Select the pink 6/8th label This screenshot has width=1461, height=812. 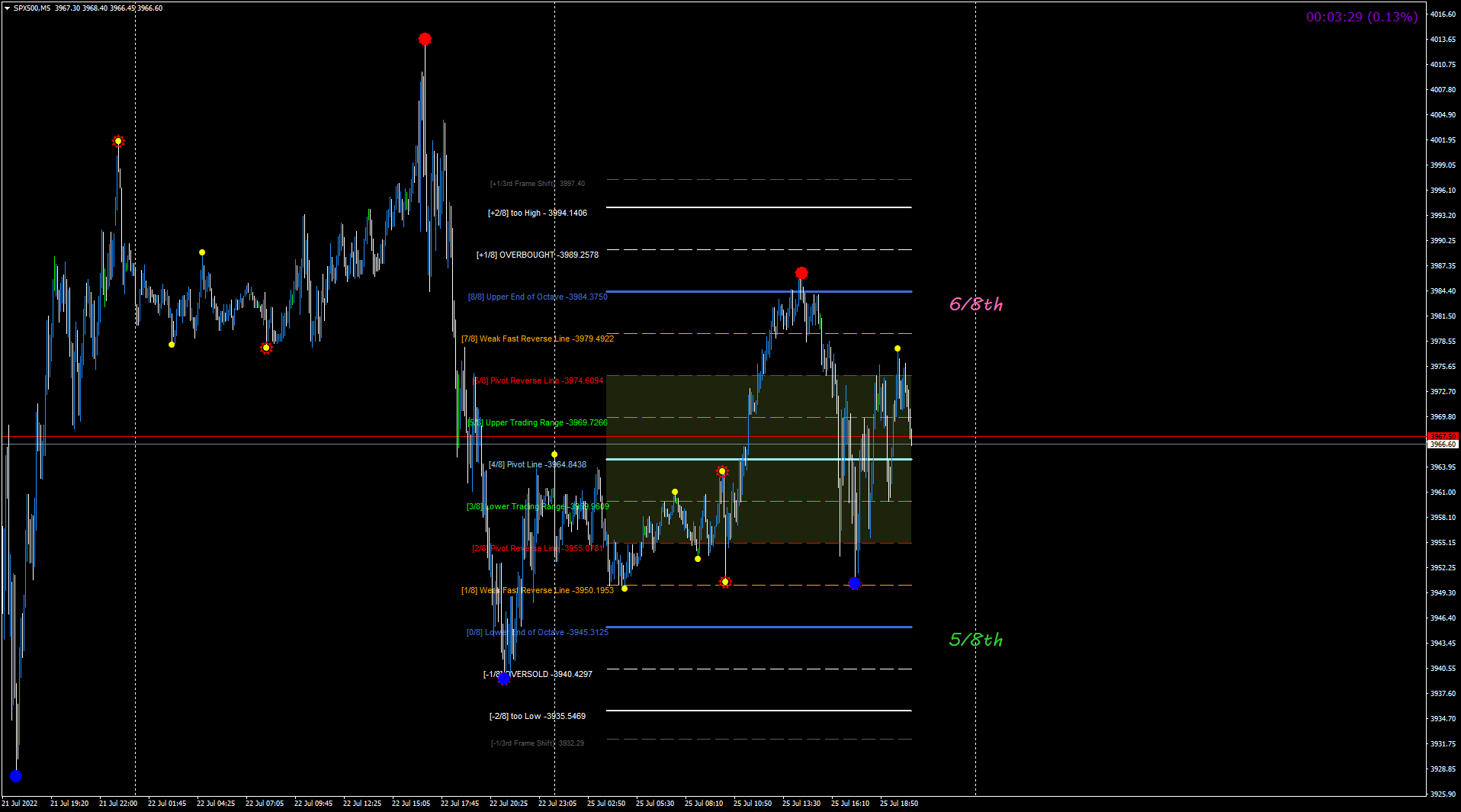[976, 304]
